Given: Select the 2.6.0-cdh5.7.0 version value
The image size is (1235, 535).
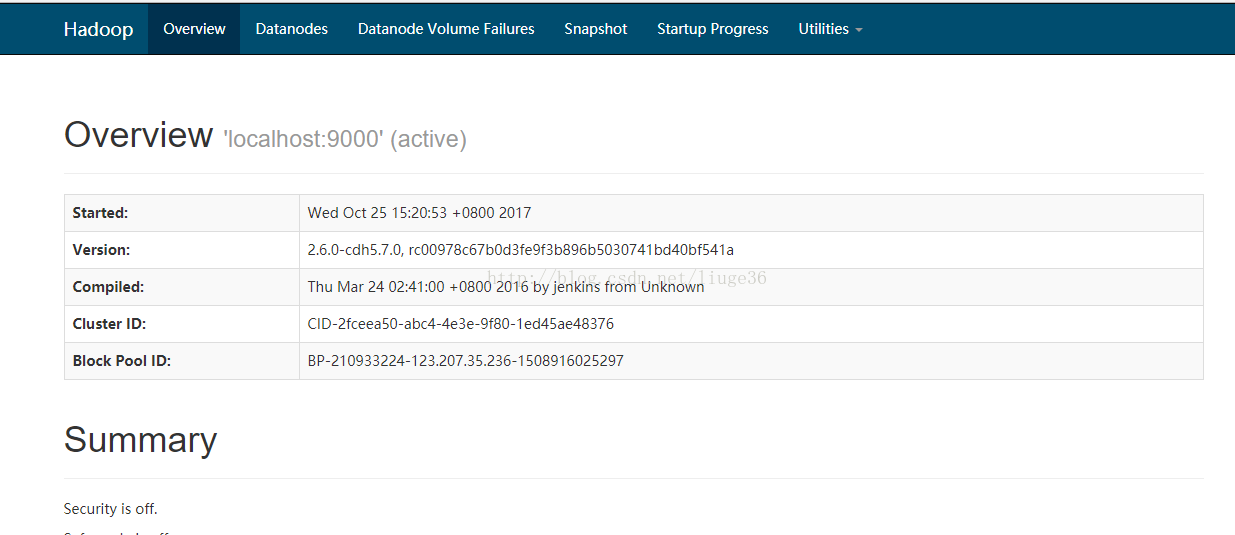Looking at the screenshot, I should point(520,250).
